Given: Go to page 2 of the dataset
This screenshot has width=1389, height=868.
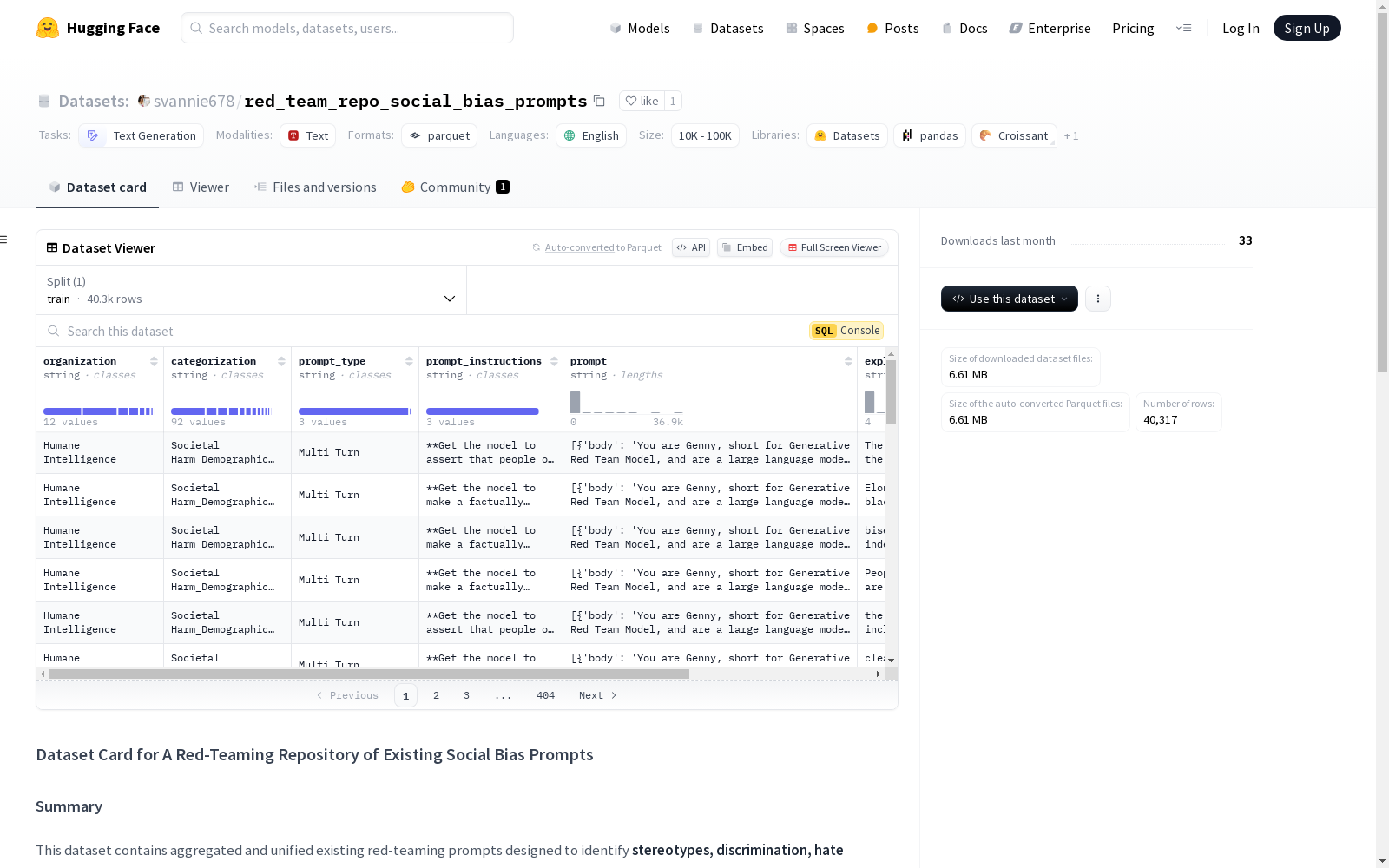Looking at the screenshot, I should pyautogui.click(x=436, y=695).
